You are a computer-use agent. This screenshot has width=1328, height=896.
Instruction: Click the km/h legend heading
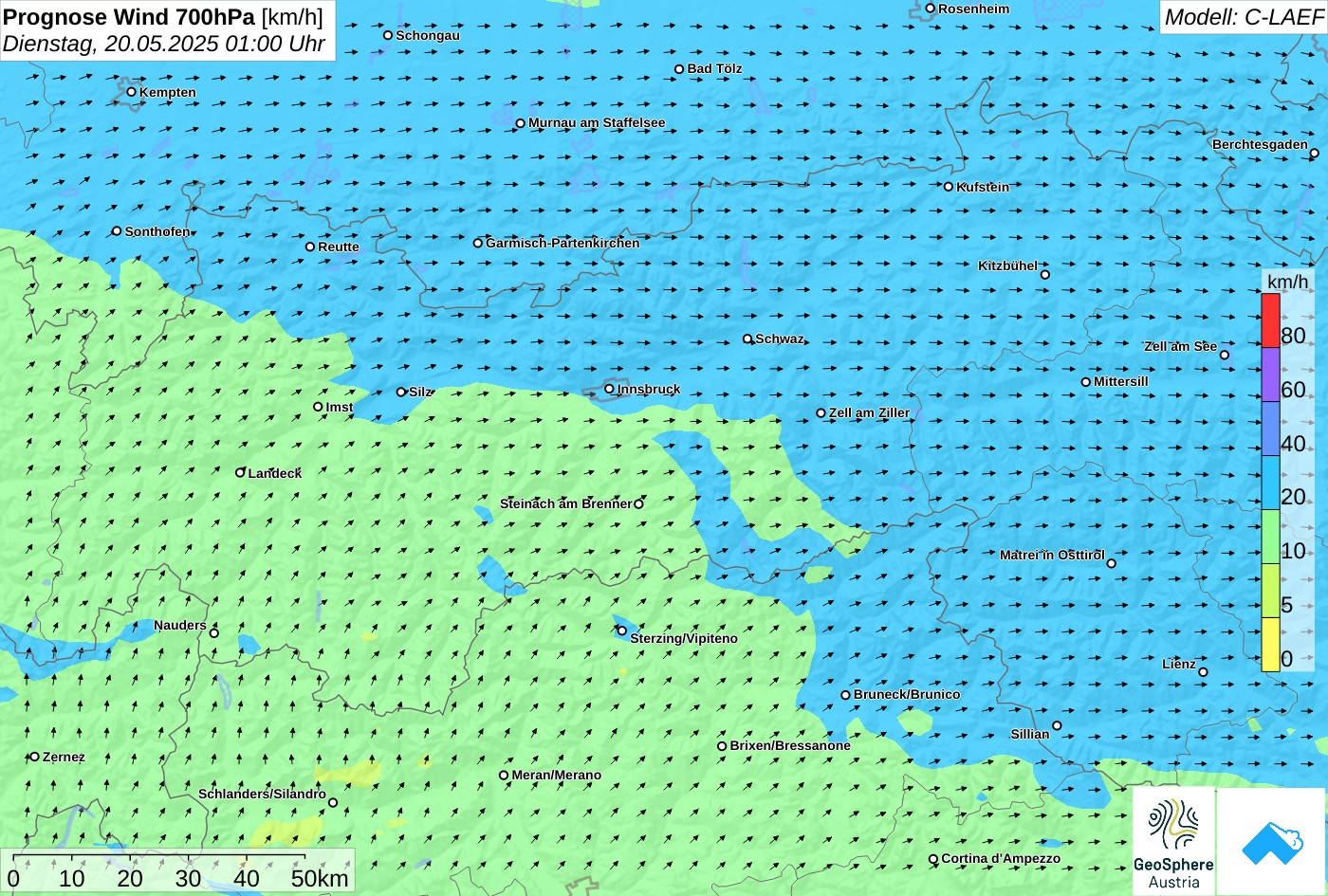pos(1288,282)
